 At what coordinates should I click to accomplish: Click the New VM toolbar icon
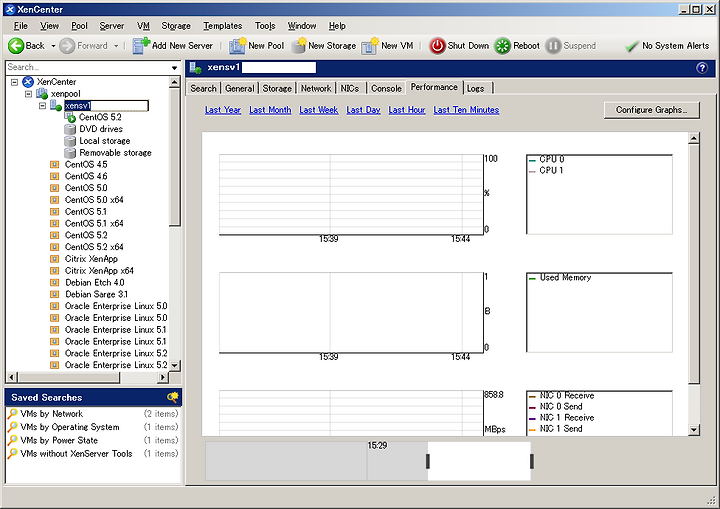(370, 45)
